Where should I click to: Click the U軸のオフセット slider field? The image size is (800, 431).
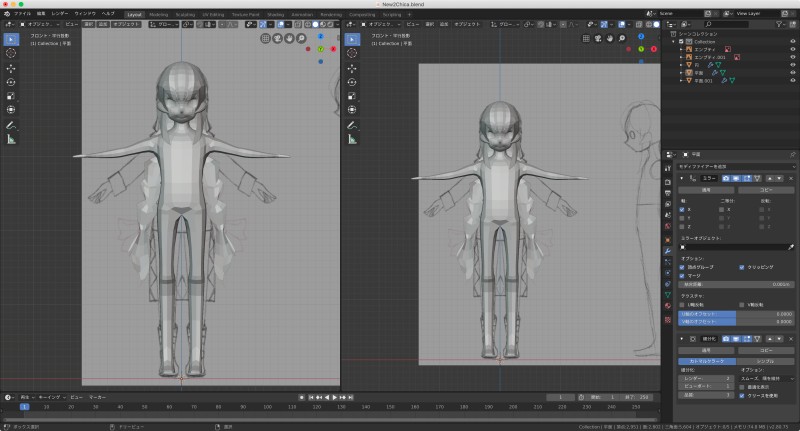736,313
